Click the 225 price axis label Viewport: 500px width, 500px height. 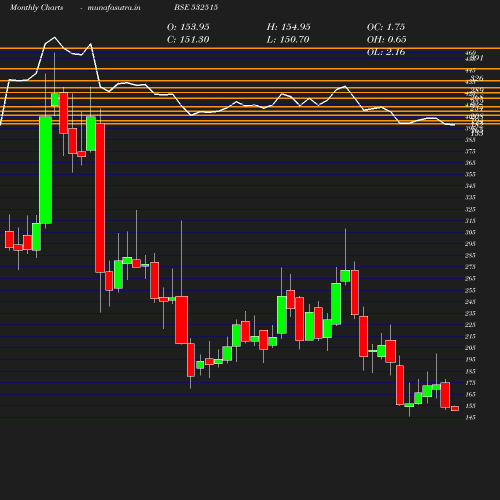pyautogui.click(x=470, y=325)
